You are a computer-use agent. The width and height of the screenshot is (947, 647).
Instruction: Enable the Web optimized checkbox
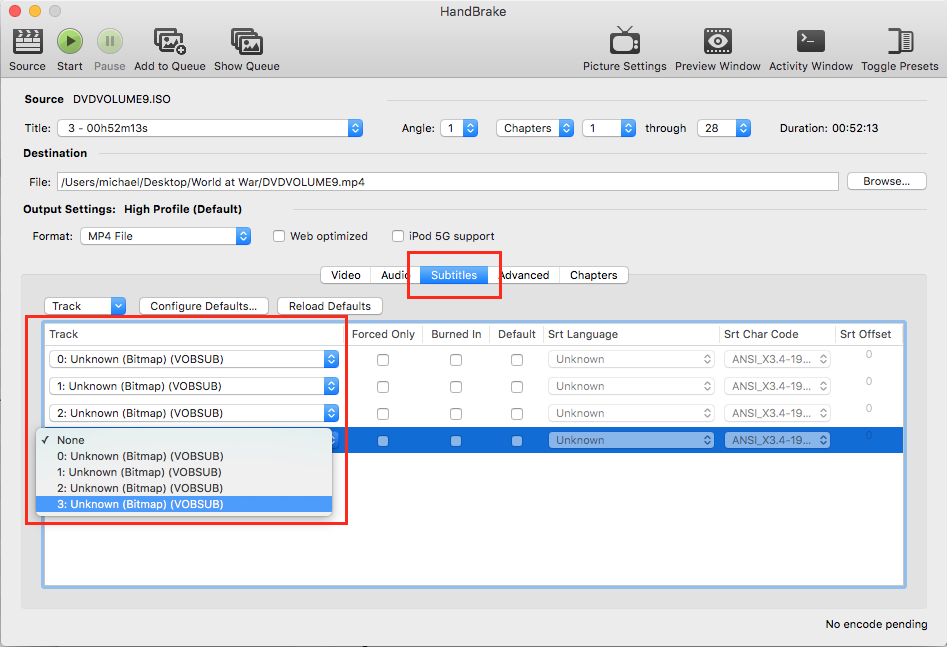pyautogui.click(x=278, y=236)
